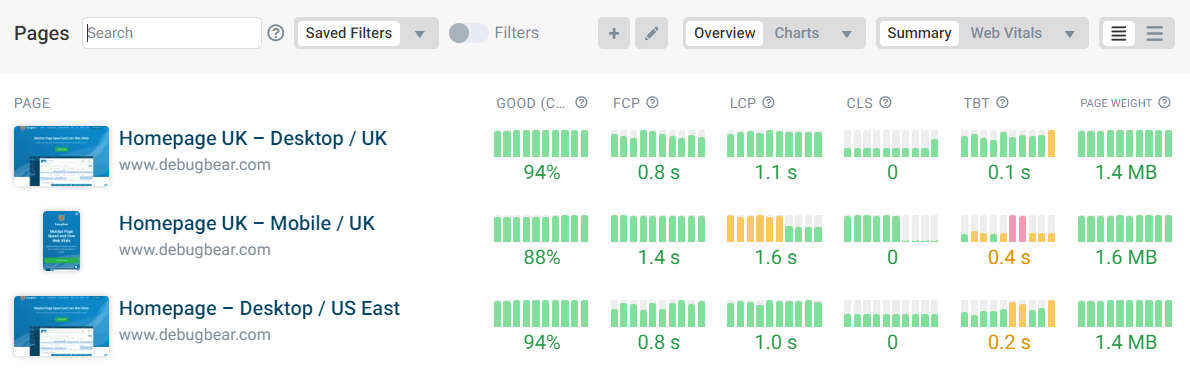This screenshot has height=373, width=1190.
Task: Click the pencil edit pages button
Action: pos(651,33)
